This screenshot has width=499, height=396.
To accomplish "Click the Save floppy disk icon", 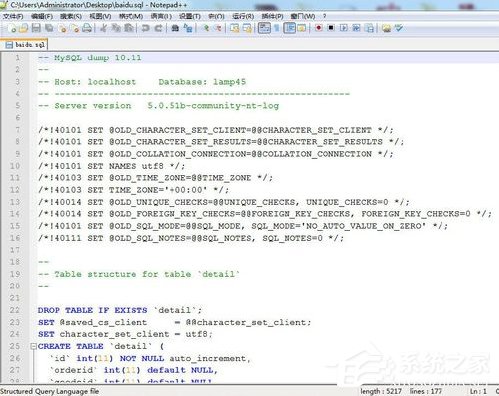I will 36,28.
